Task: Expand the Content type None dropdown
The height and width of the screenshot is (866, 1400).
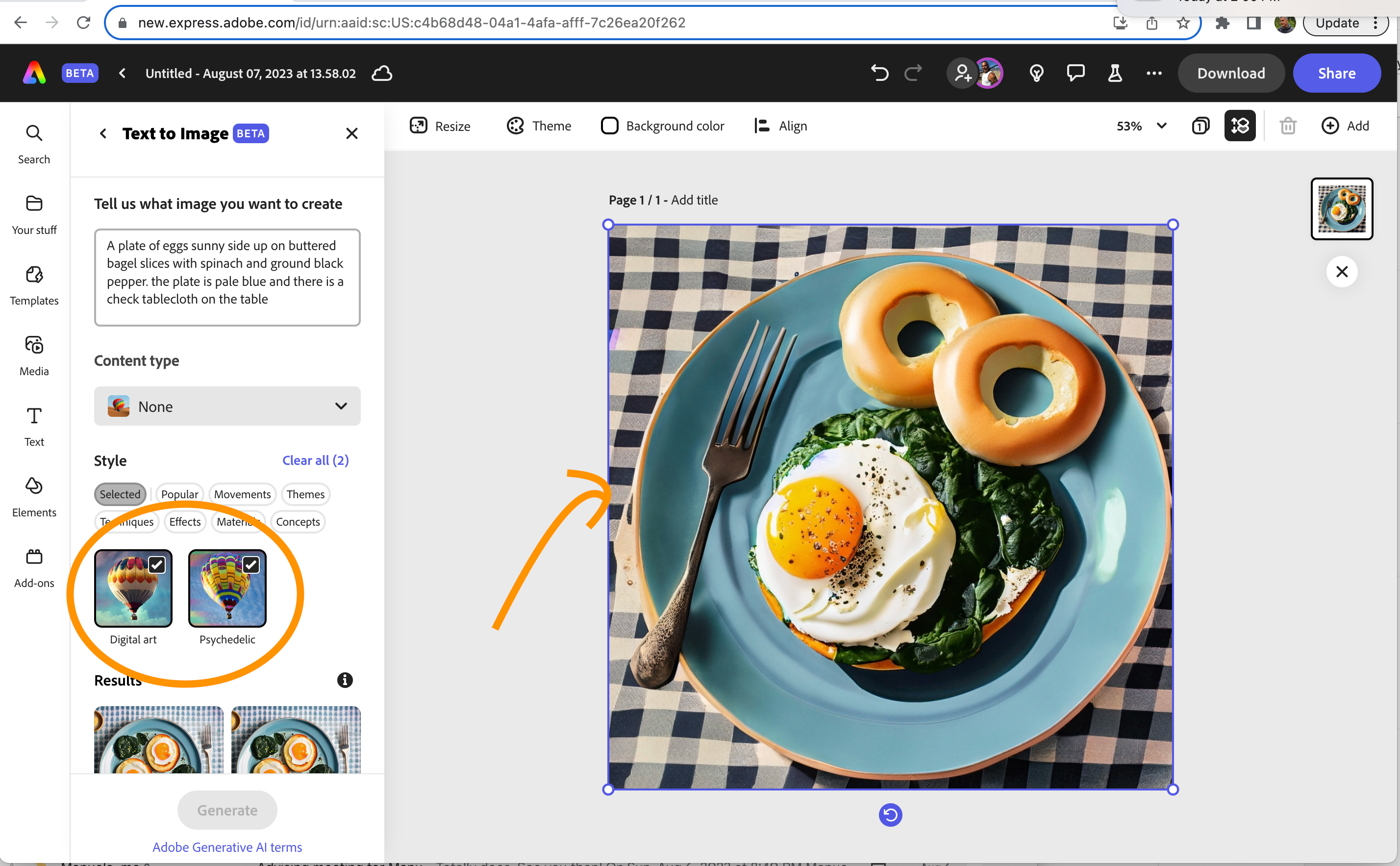Action: click(227, 406)
